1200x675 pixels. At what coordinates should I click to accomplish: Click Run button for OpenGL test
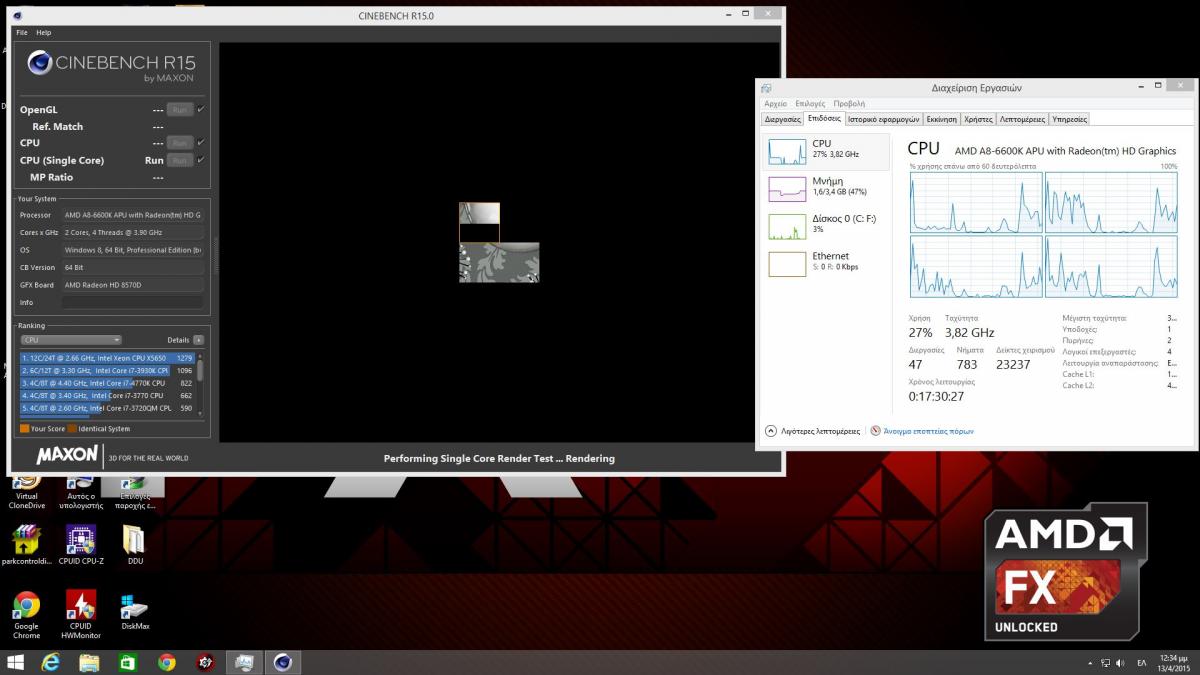pyautogui.click(x=180, y=110)
